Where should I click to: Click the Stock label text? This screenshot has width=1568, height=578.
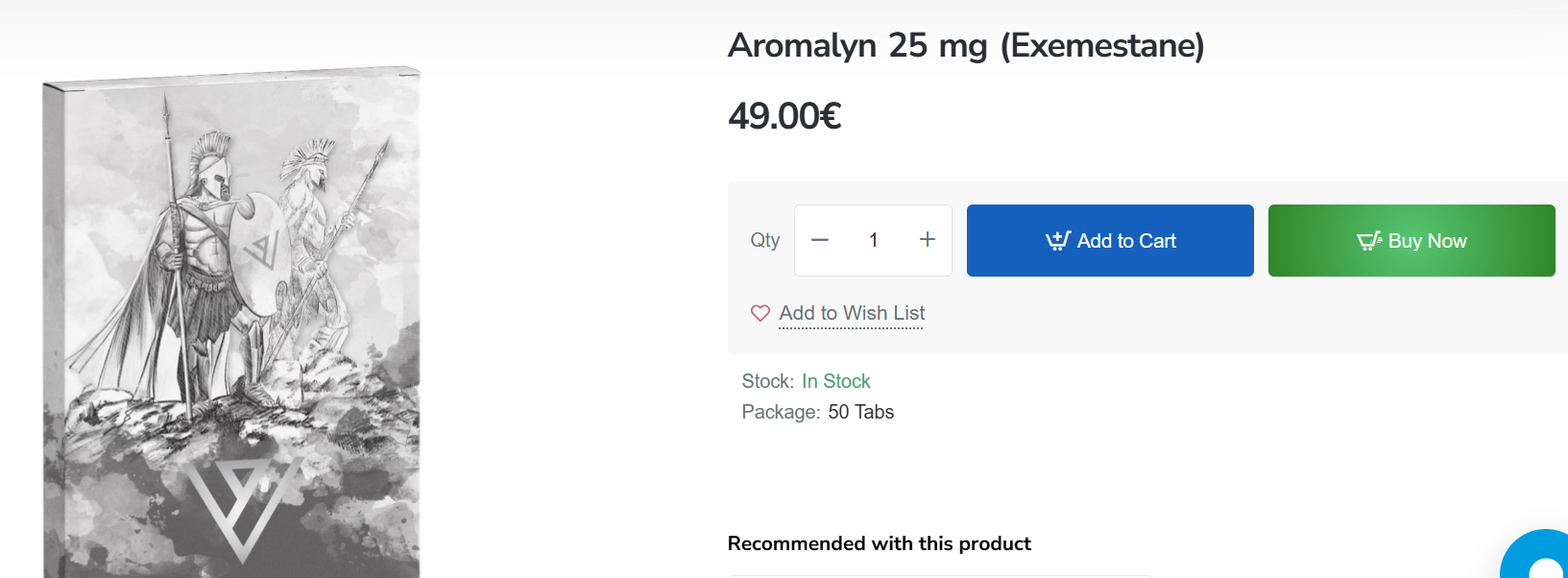pos(767,381)
